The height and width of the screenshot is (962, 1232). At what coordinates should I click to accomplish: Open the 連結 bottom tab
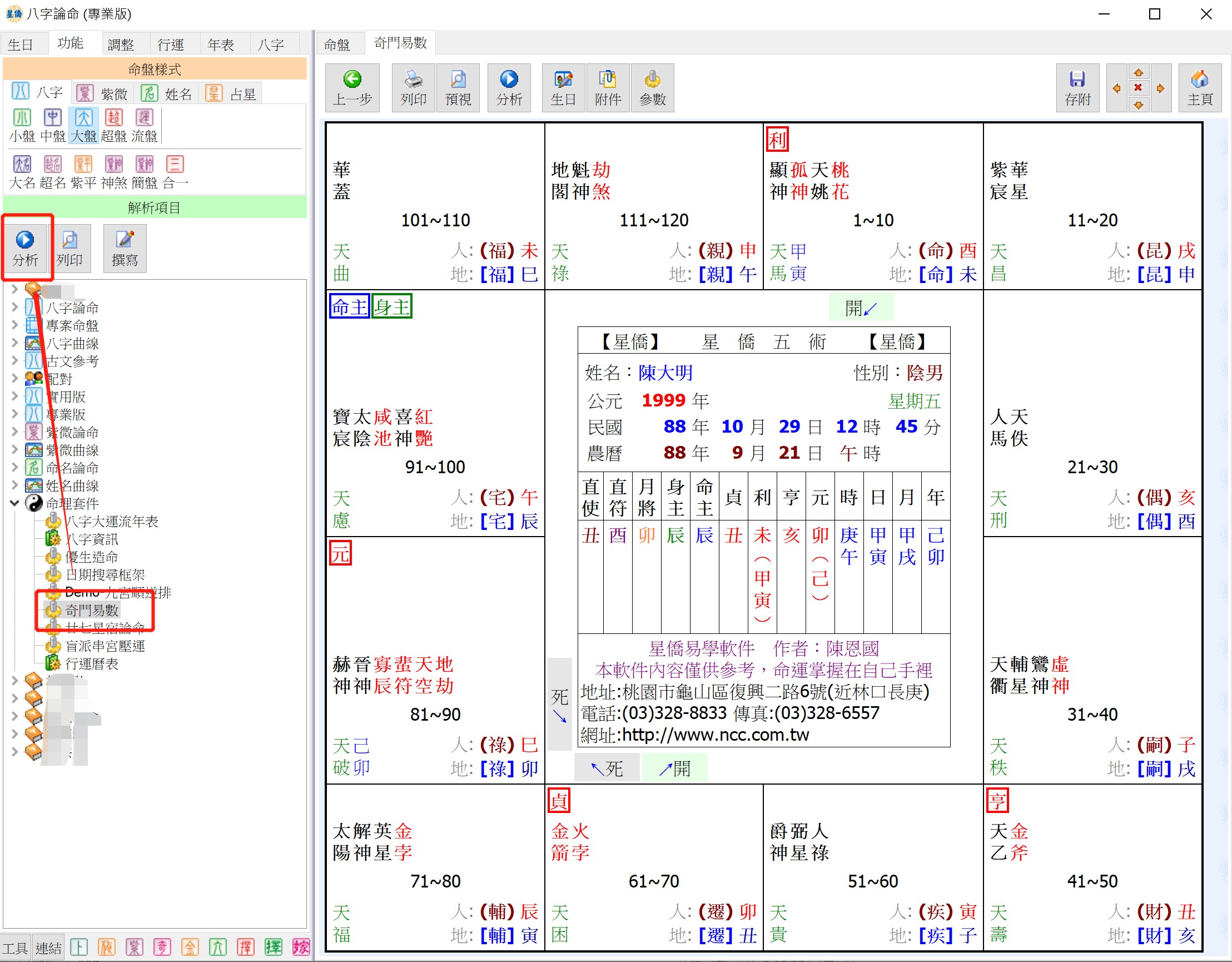(x=48, y=948)
